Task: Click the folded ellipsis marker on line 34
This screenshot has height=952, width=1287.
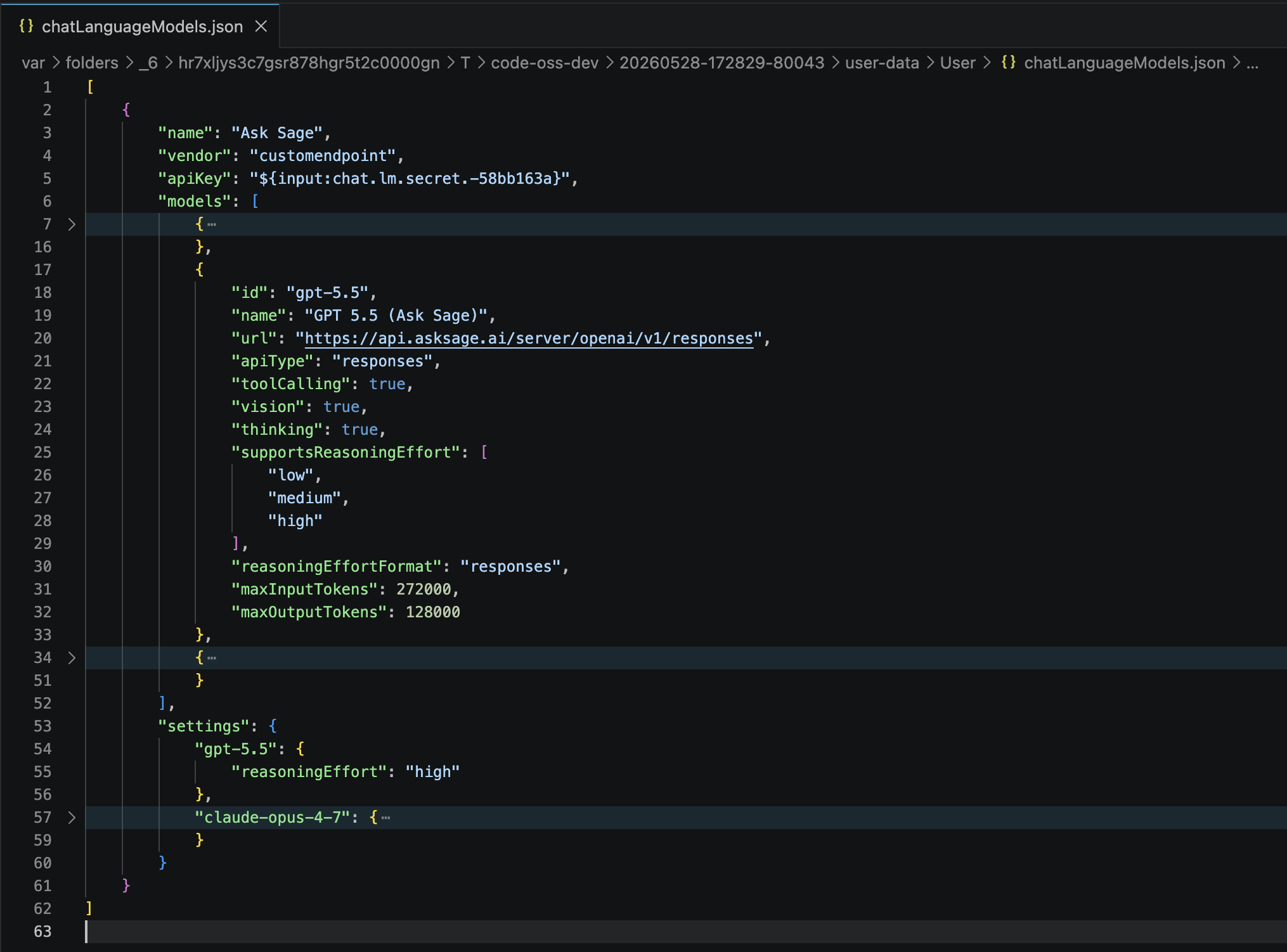Action: pyautogui.click(x=212, y=658)
